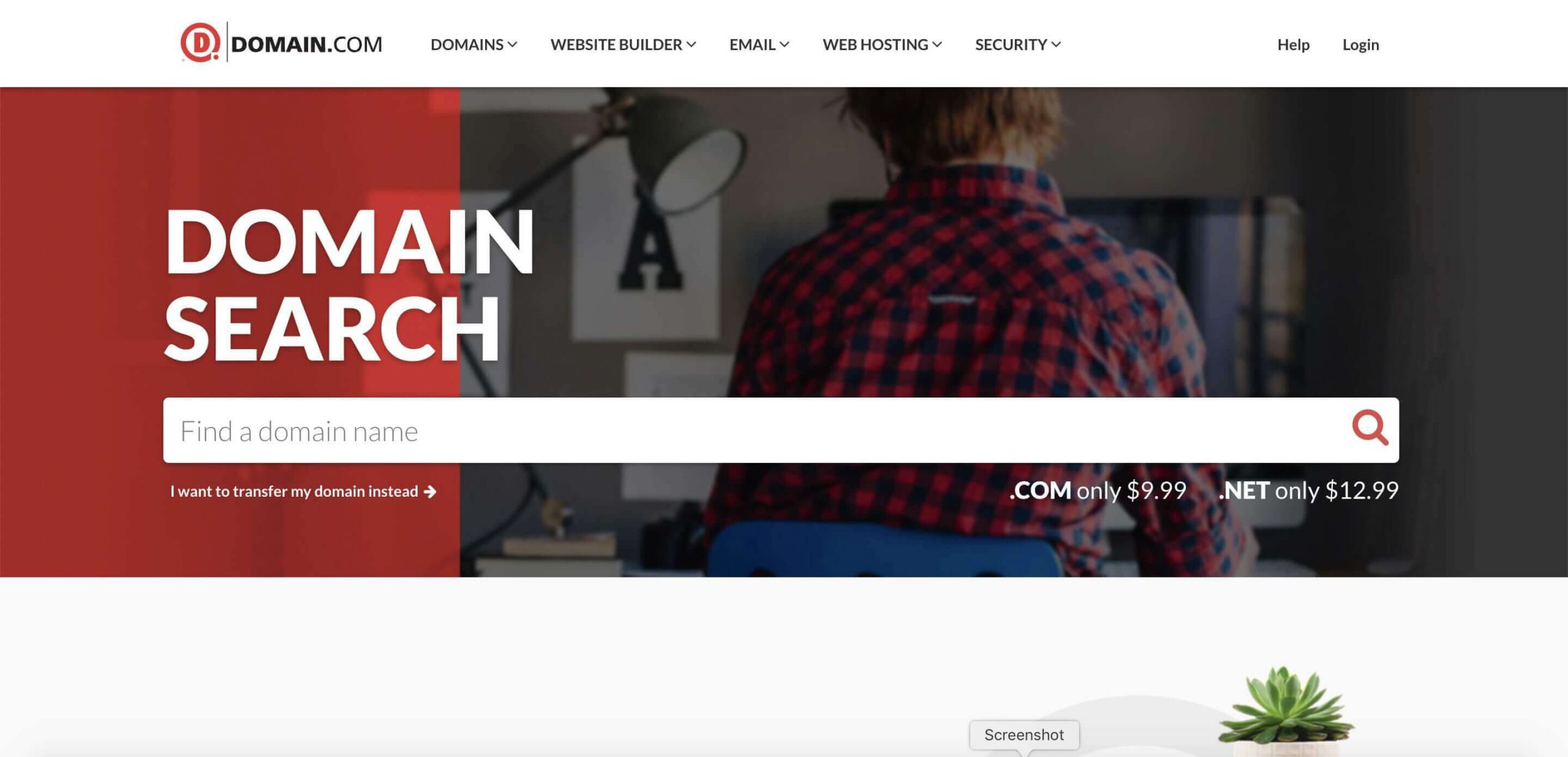Click the chevron next to DOMAINS
Viewport: 1568px width, 757px height.
(512, 44)
